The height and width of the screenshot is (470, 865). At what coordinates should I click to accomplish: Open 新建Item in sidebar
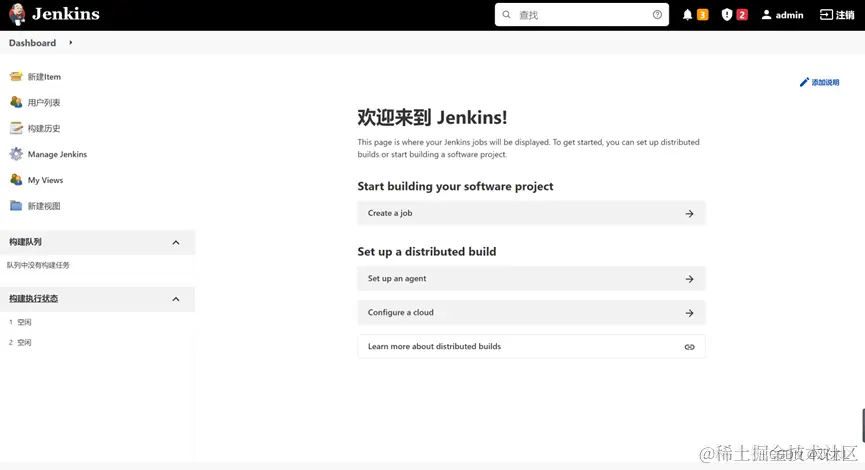44,77
